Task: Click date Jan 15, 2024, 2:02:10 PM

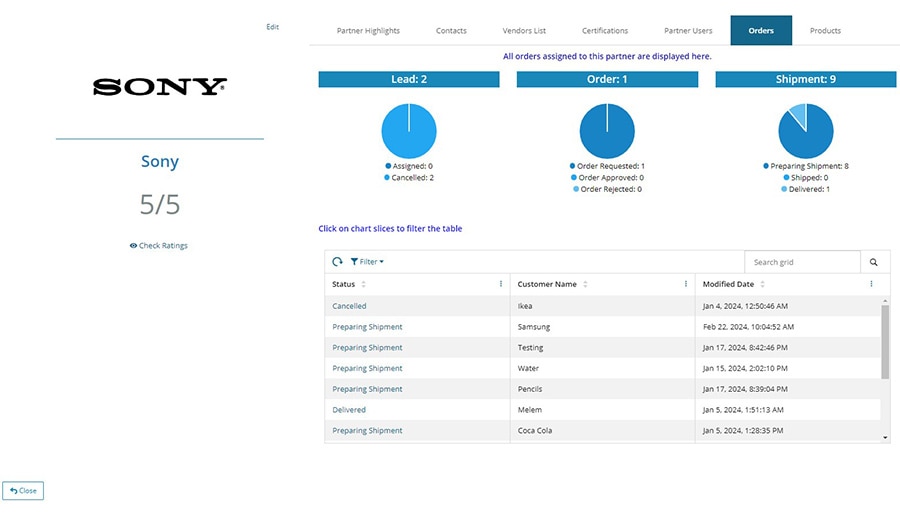Action: [745, 368]
